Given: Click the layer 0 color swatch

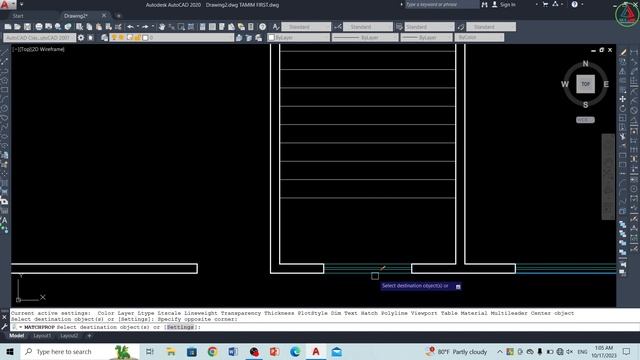Looking at the screenshot, I should pyautogui.click(x=145, y=38).
